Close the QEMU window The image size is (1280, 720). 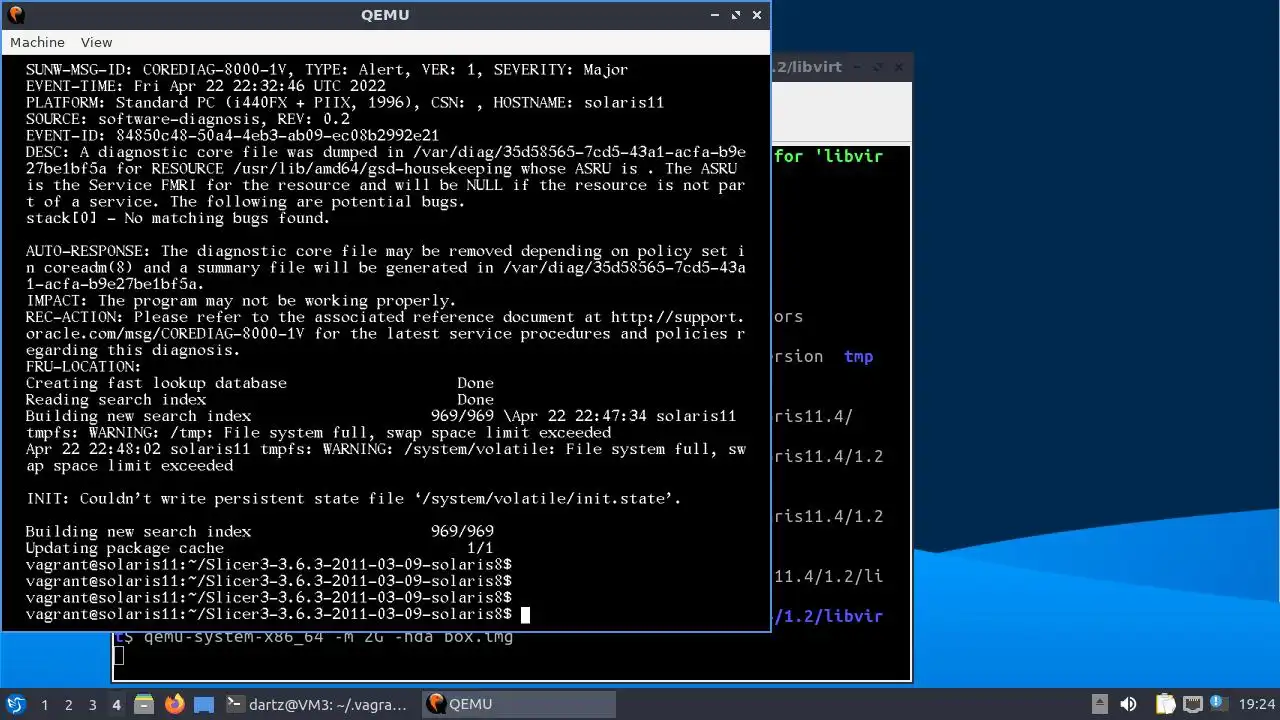coord(757,15)
